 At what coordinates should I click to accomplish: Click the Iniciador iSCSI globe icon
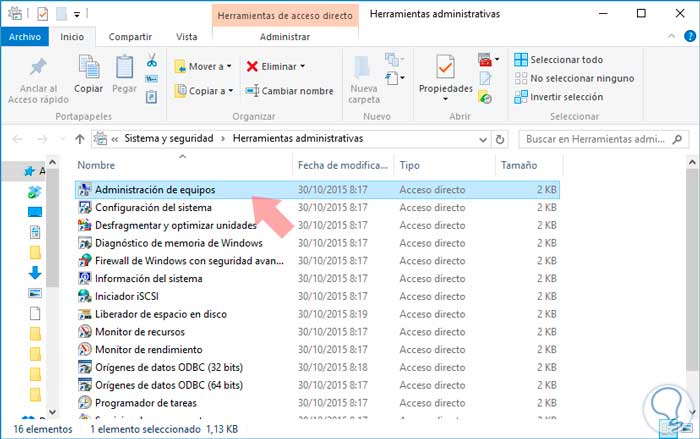pyautogui.click(x=84, y=296)
